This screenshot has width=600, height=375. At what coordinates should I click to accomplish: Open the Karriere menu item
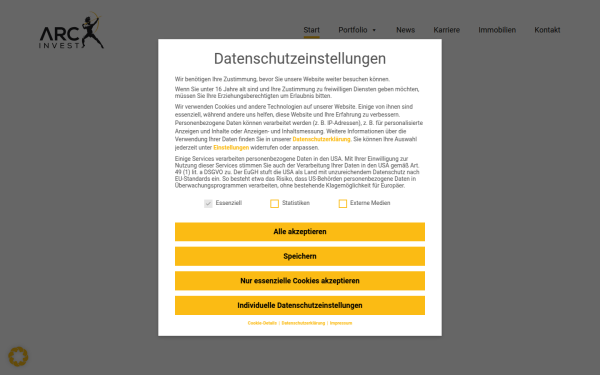[447, 30]
